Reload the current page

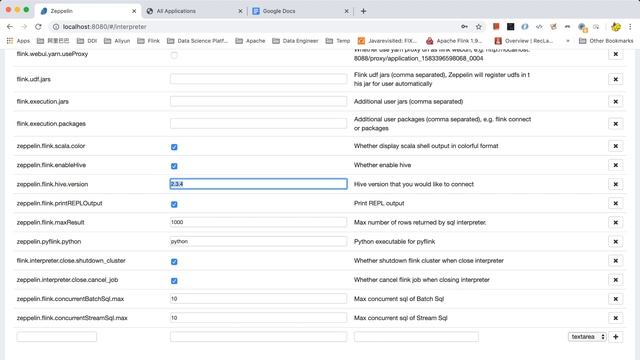(38, 27)
